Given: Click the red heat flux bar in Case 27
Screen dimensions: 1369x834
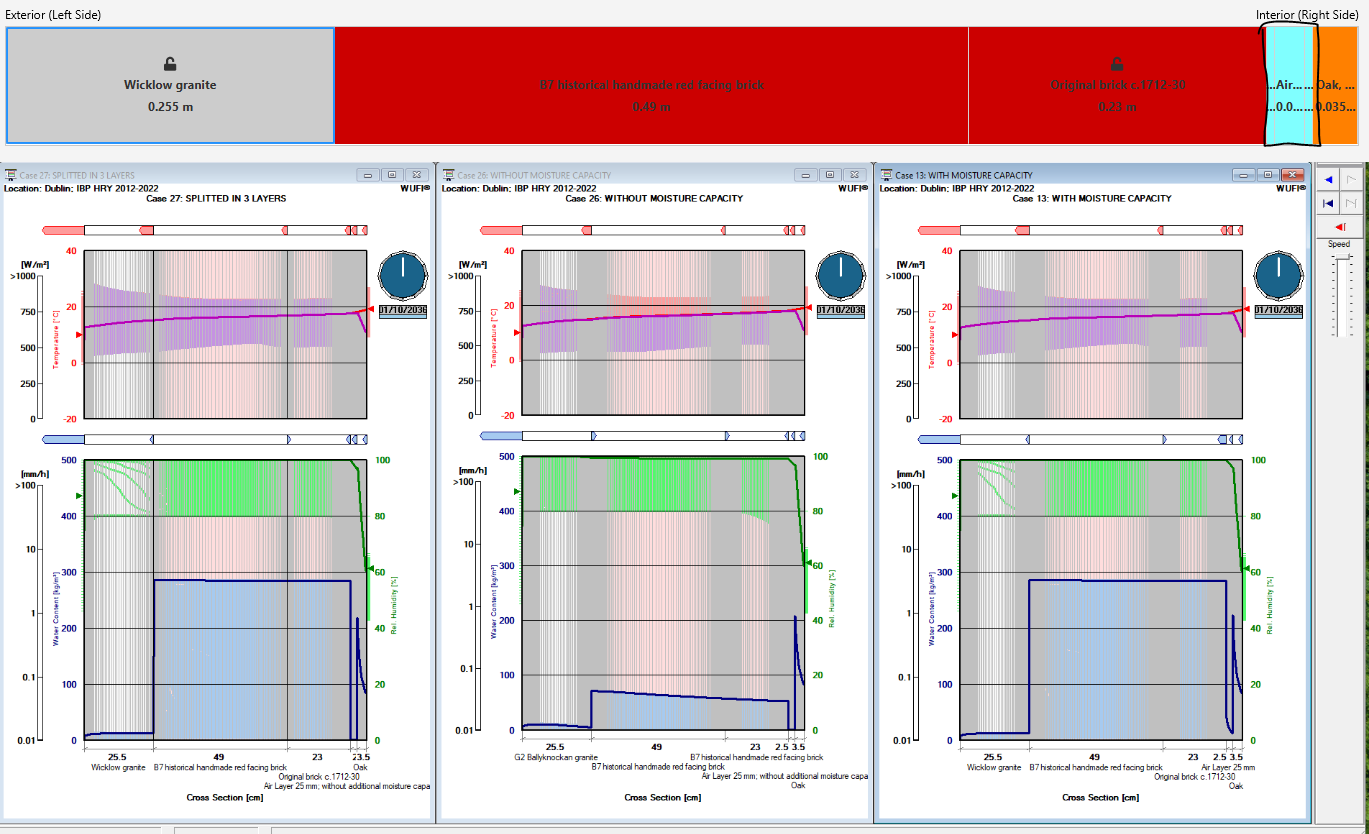Looking at the screenshot, I should tap(205, 231).
